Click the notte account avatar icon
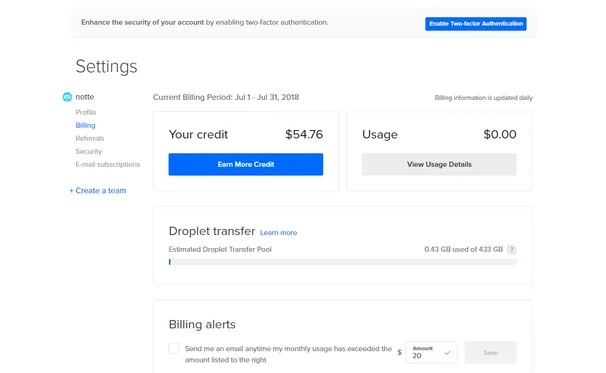The width and height of the screenshot is (606, 373). click(67, 97)
